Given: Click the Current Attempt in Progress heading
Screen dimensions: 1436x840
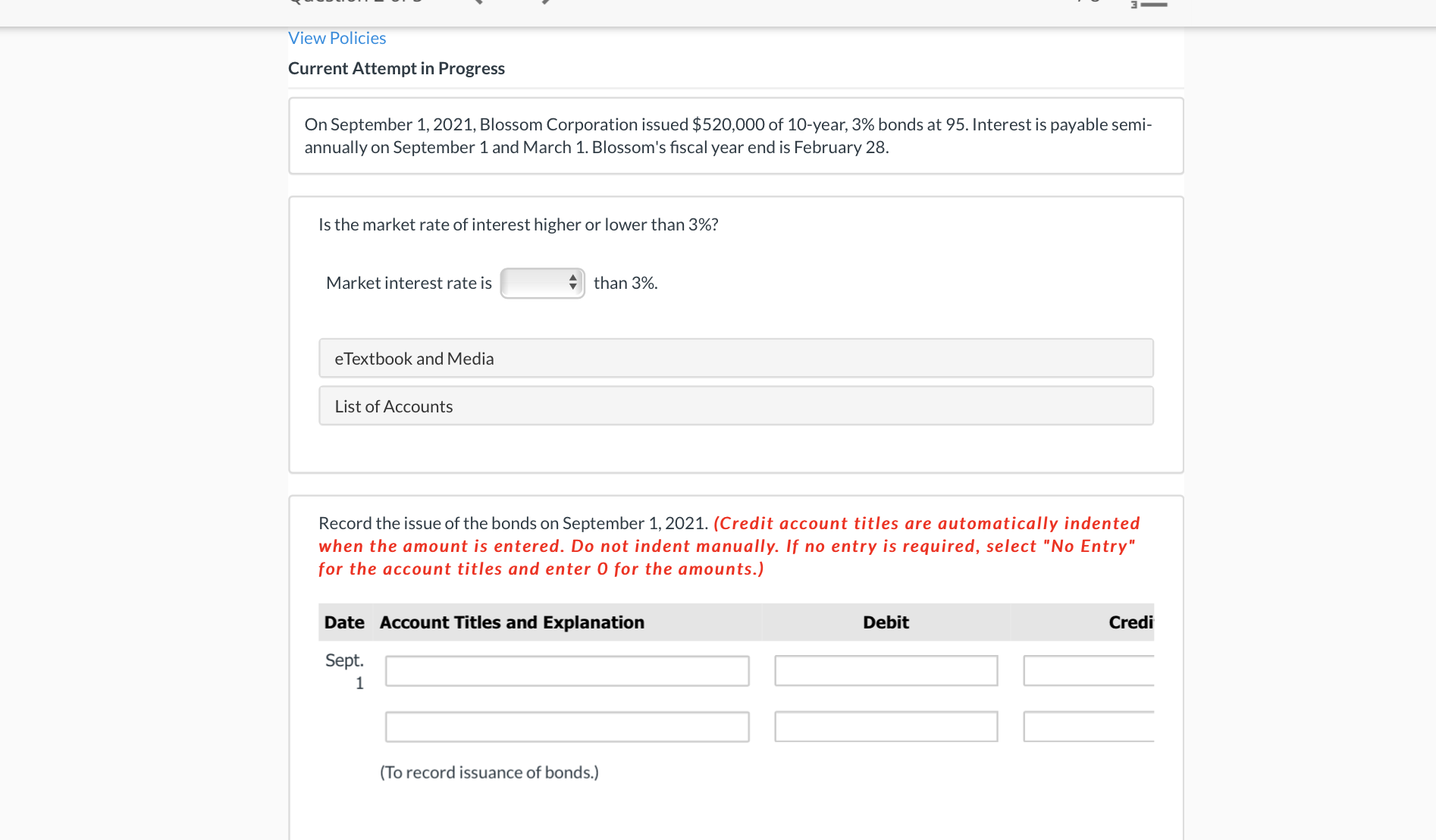Looking at the screenshot, I should [x=396, y=67].
